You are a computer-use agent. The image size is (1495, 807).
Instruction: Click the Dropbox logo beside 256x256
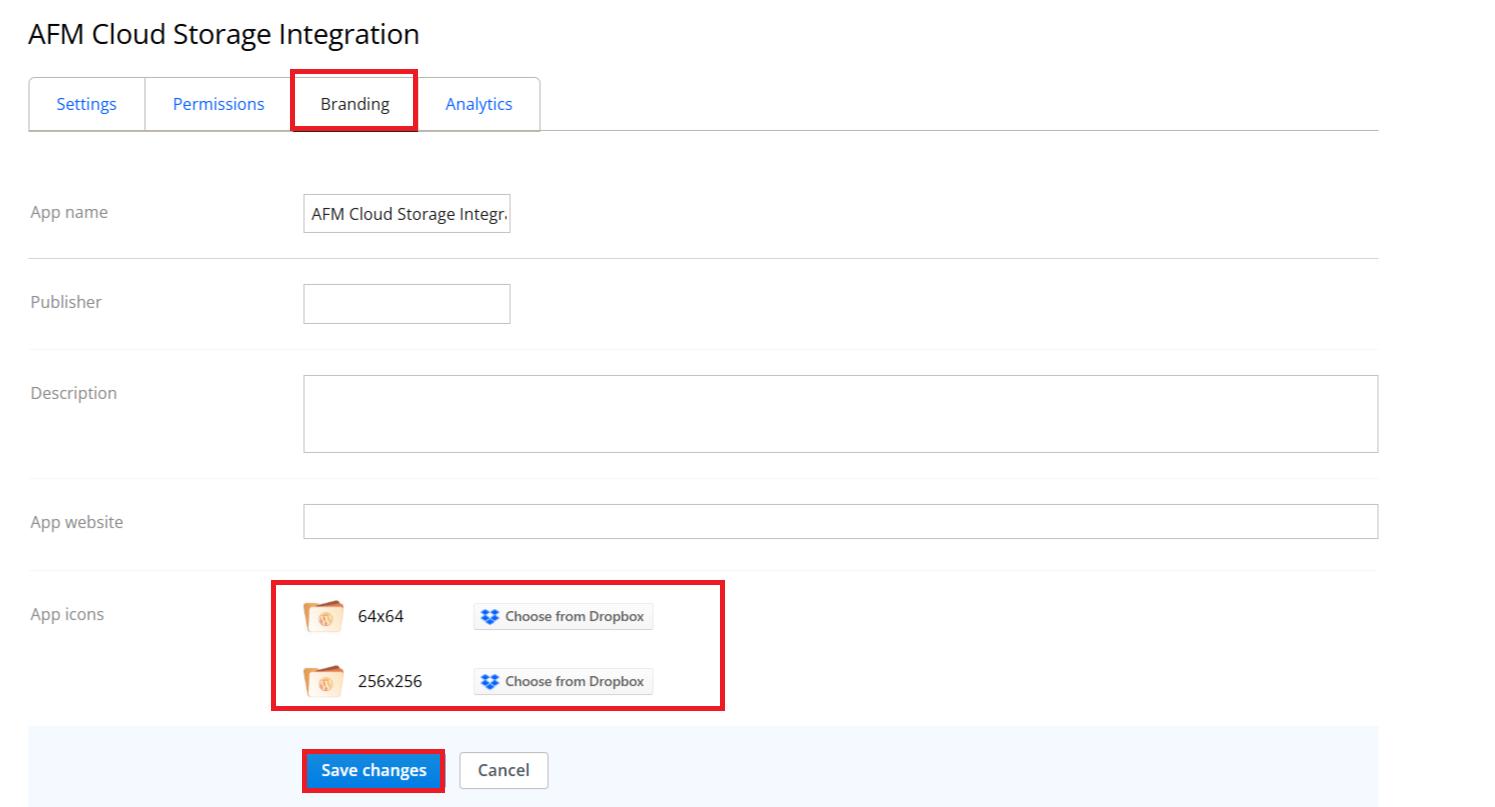pos(490,682)
